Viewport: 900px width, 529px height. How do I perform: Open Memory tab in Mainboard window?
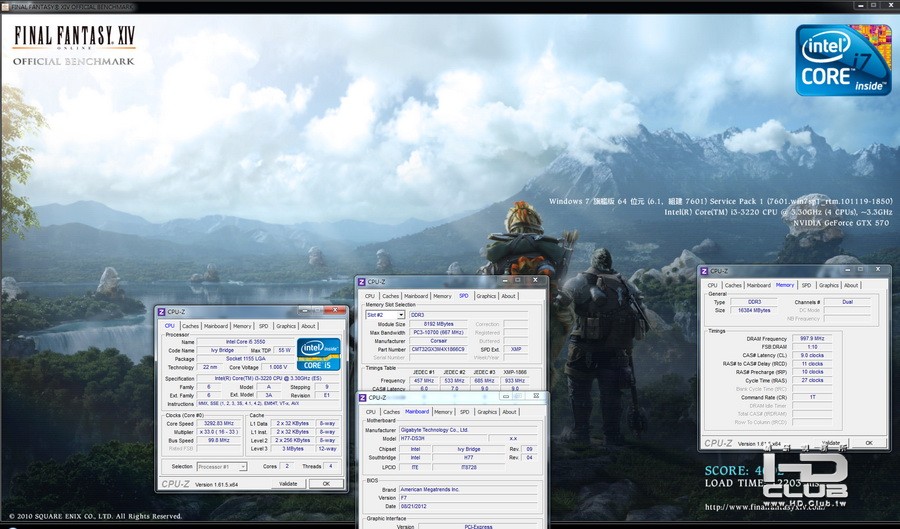443,412
